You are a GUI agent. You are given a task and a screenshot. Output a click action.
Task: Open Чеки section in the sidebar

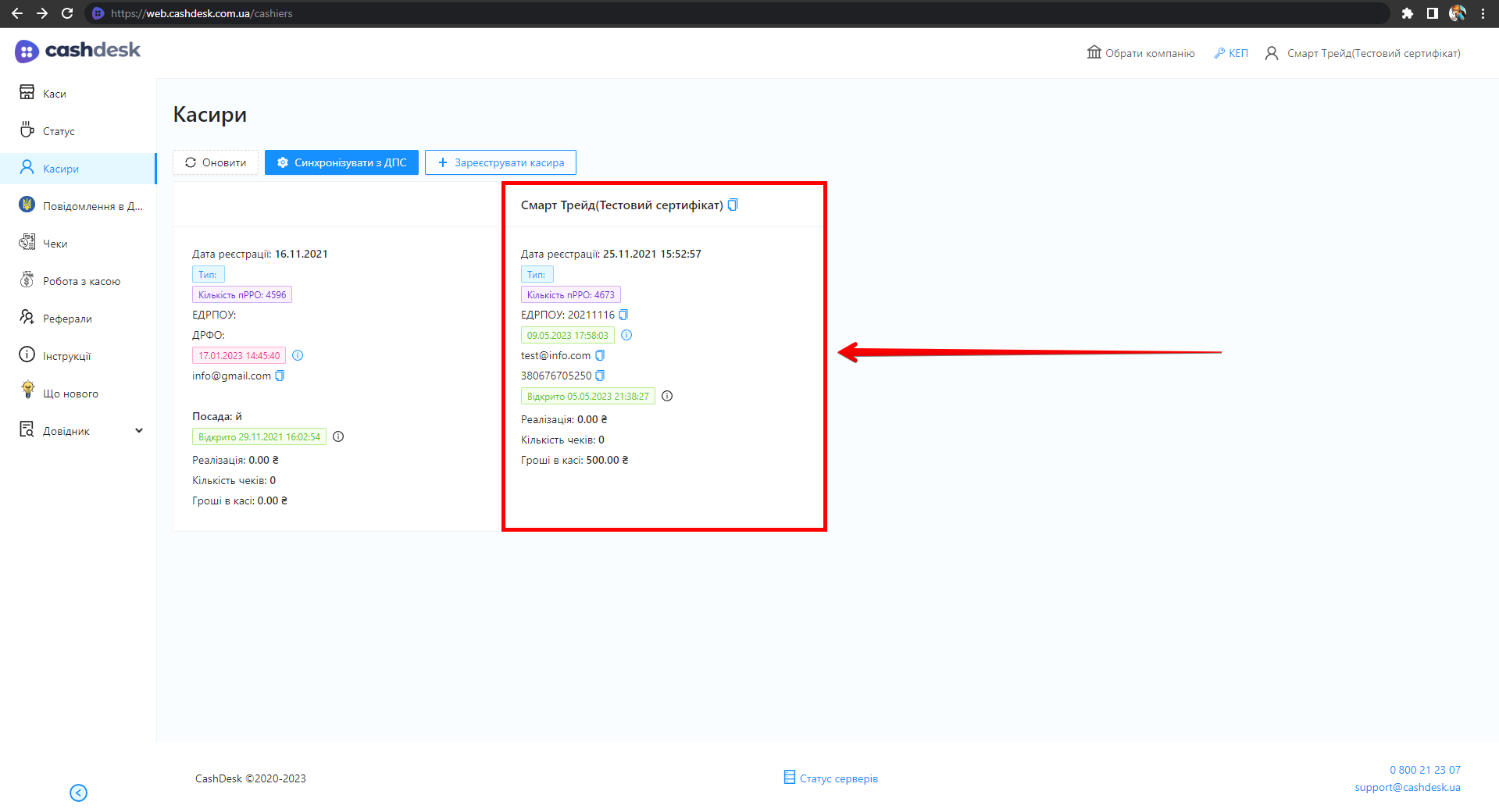(x=55, y=244)
